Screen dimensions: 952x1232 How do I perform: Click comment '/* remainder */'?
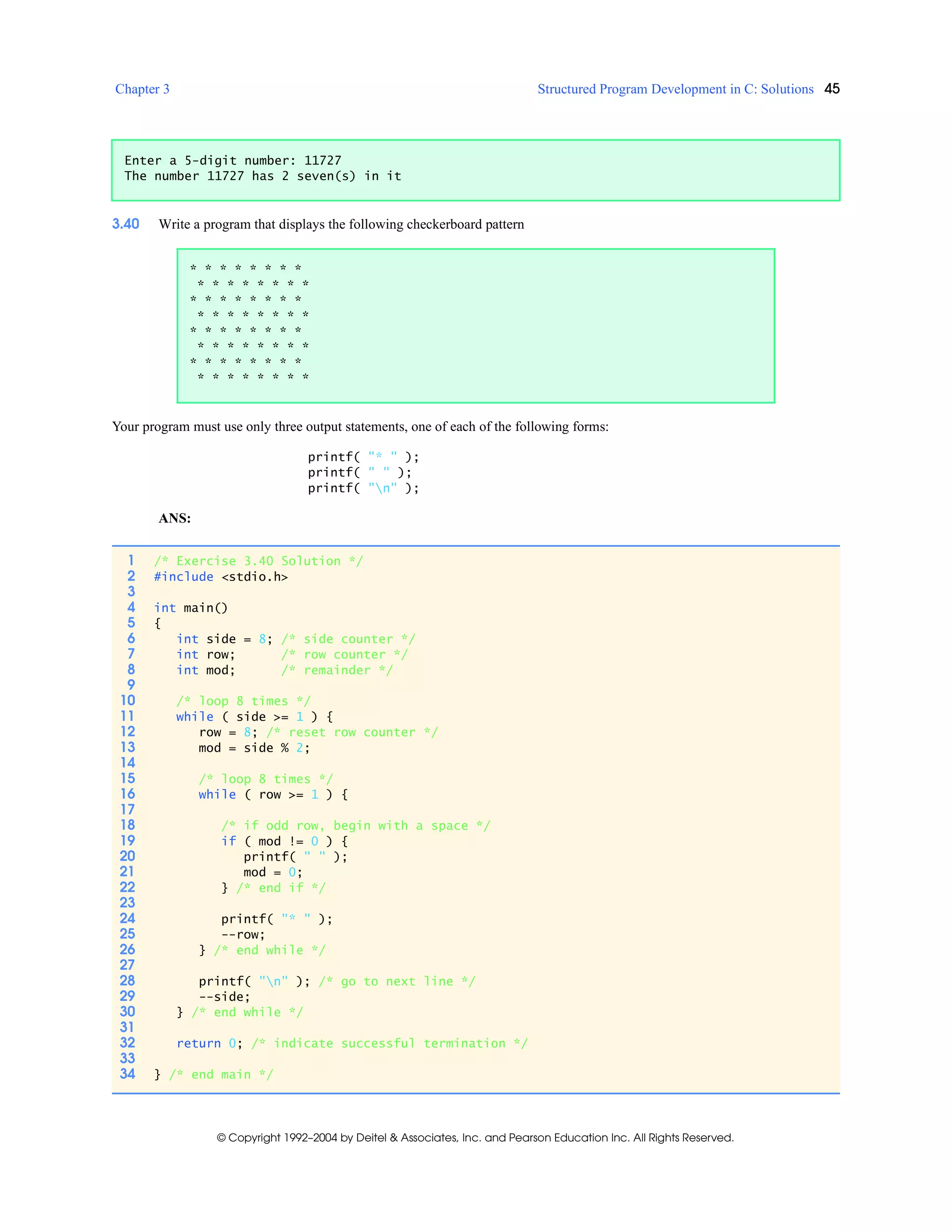pos(337,670)
